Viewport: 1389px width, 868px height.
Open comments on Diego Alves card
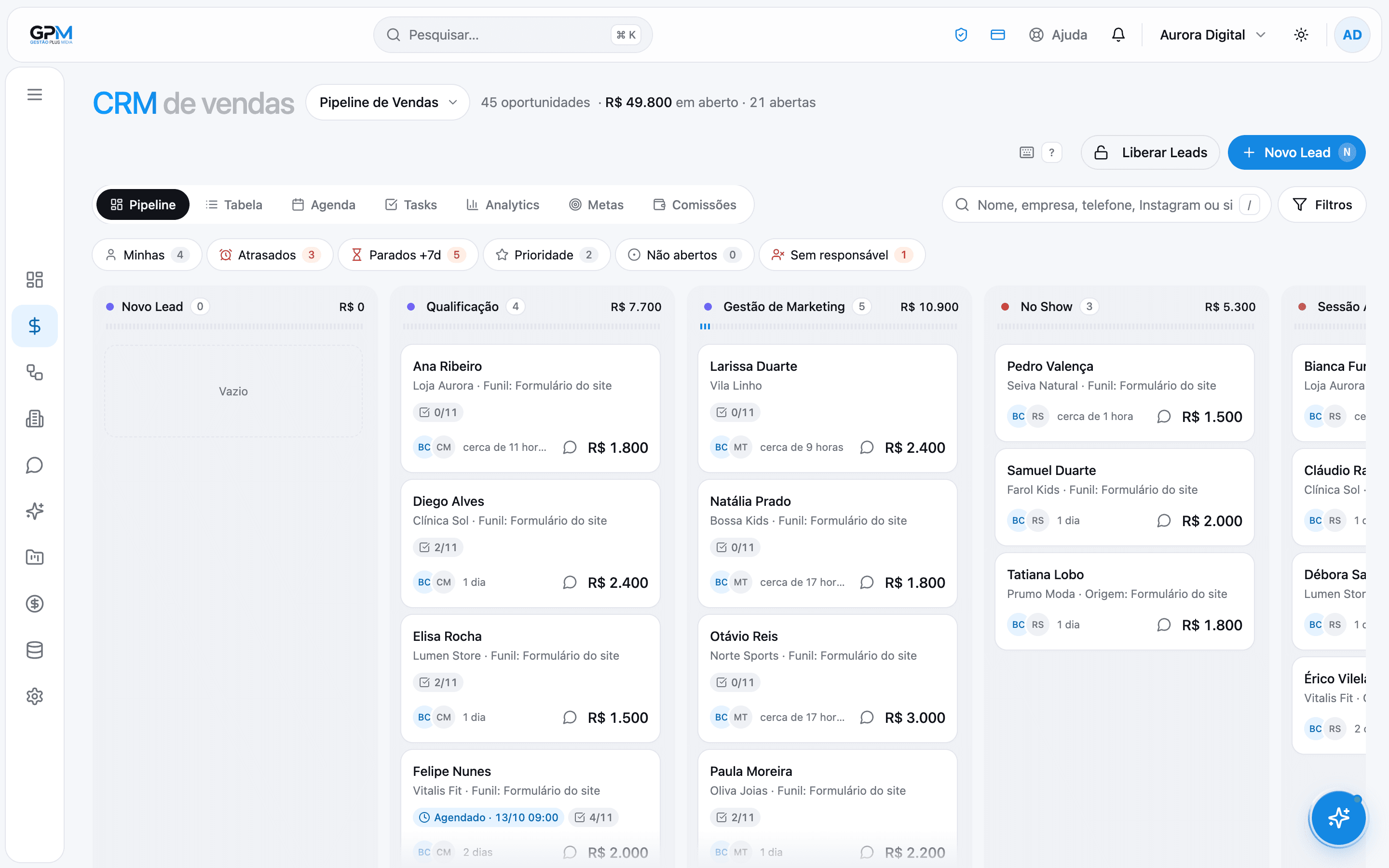coord(570,582)
